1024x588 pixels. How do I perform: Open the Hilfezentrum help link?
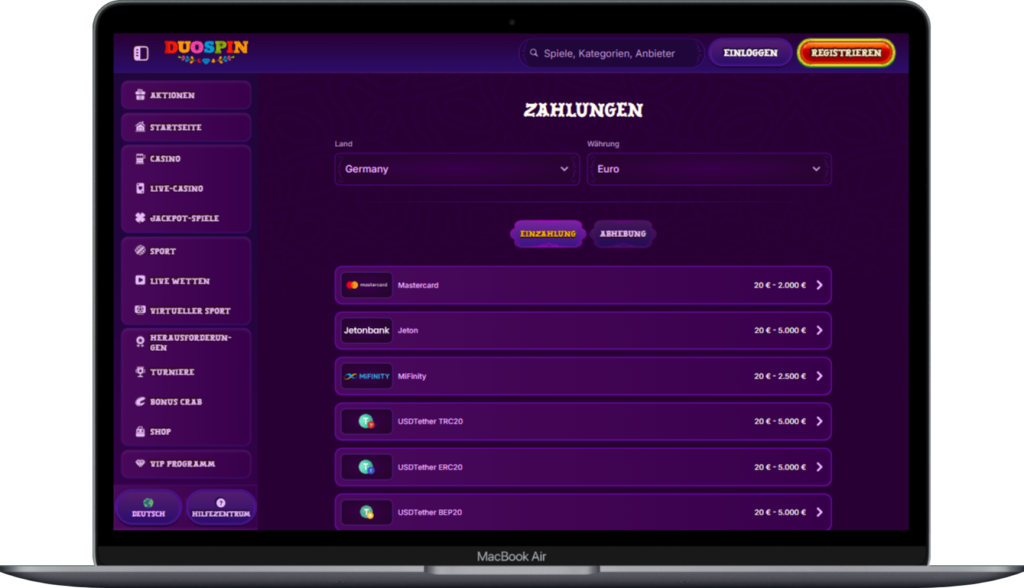220,508
